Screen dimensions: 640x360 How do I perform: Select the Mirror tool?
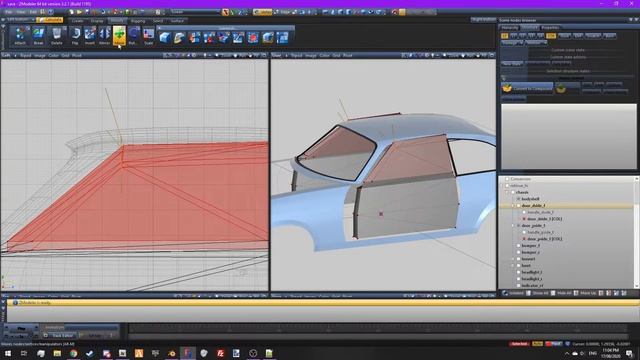[x=104, y=36]
